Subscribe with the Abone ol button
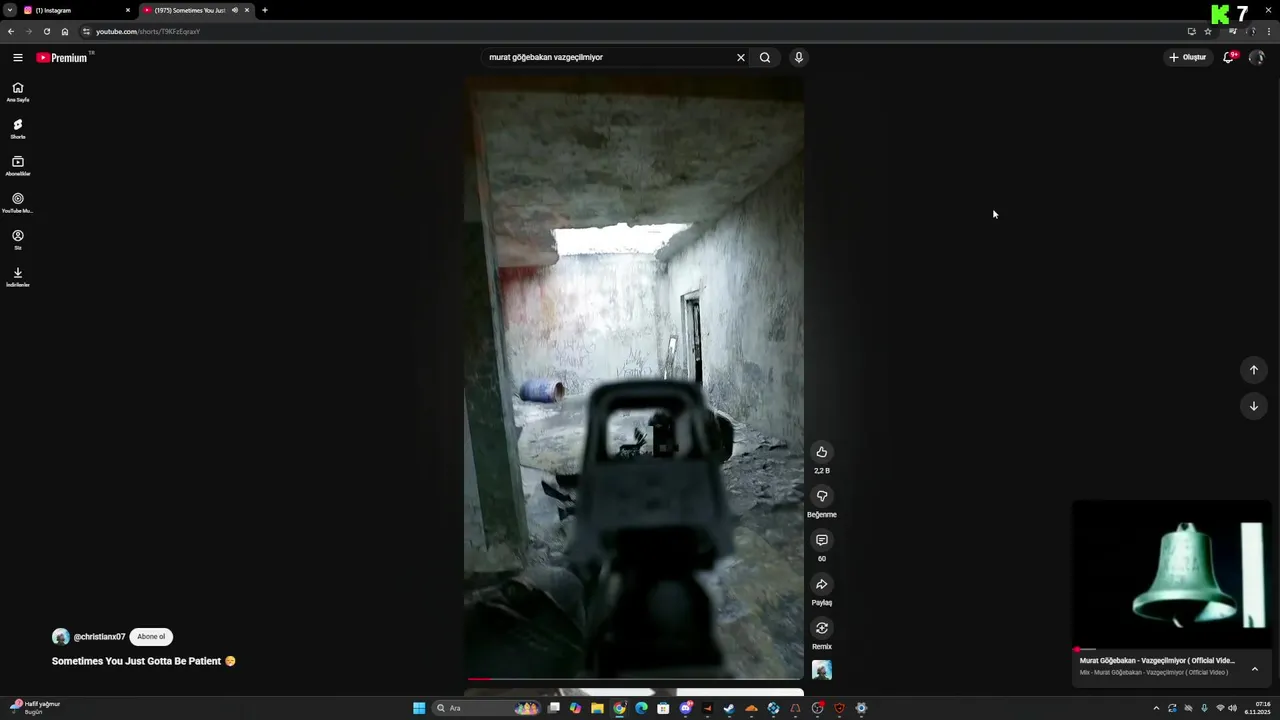 151,637
